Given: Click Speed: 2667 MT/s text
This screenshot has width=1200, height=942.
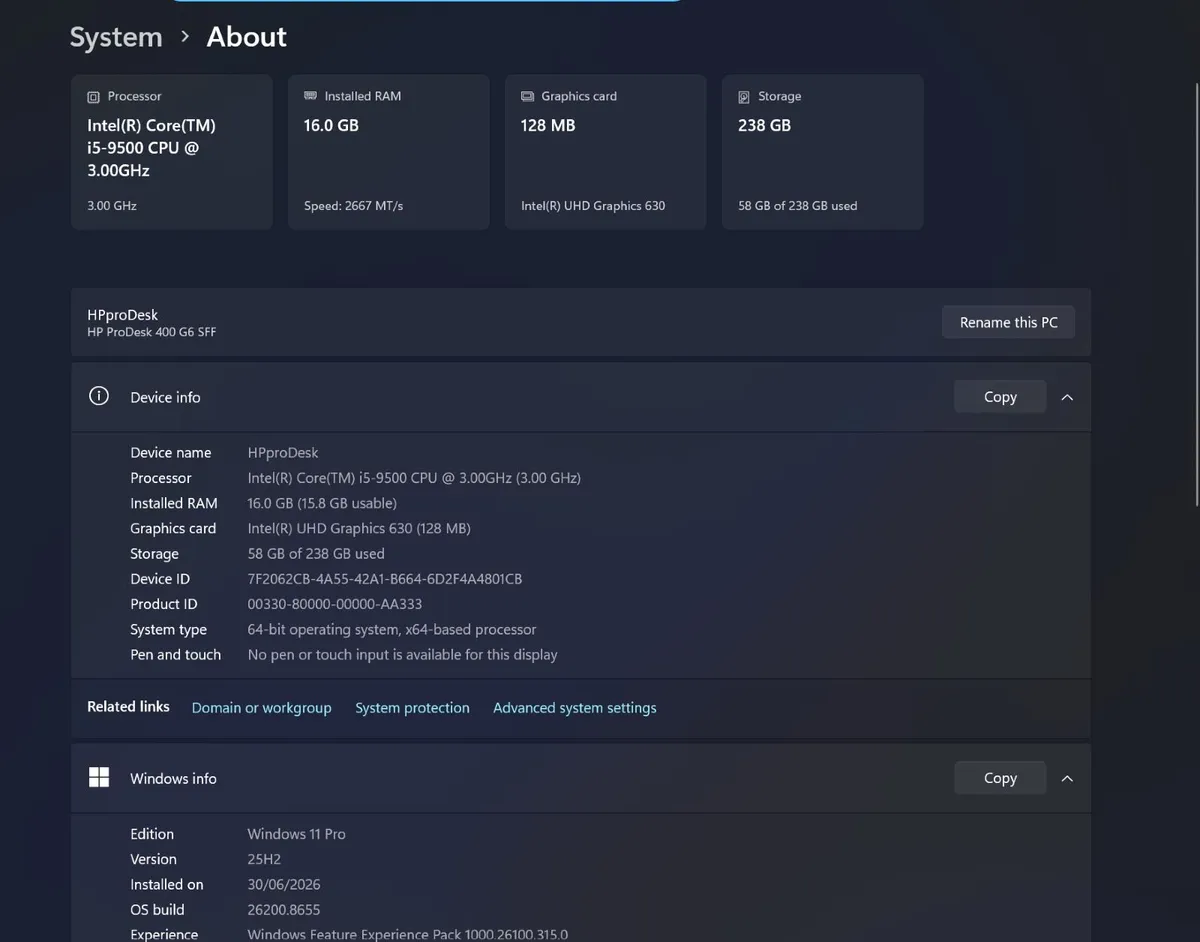Looking at the screenshot, I should coord(354,206).
